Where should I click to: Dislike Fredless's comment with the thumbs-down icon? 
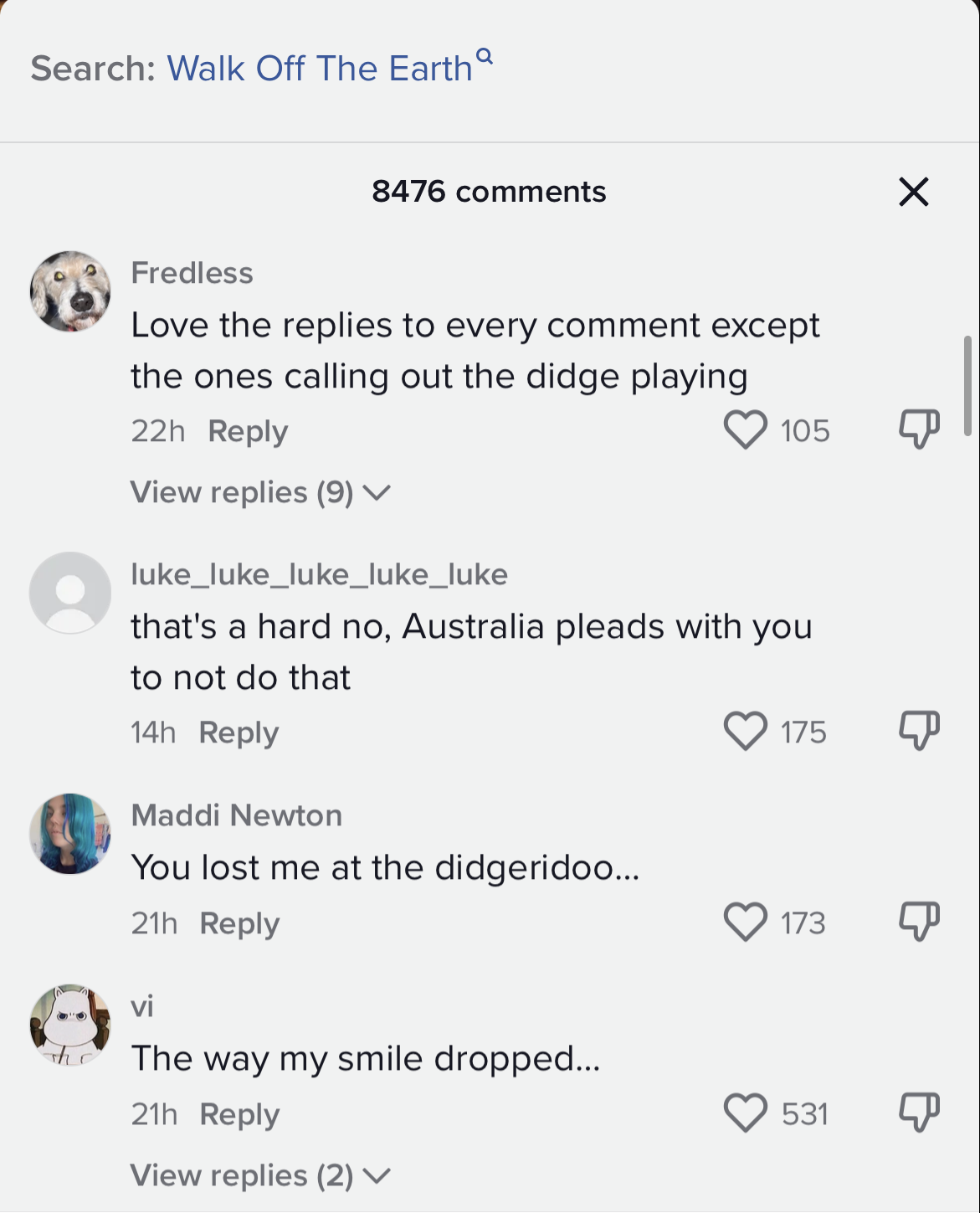(x=919, y=429)
